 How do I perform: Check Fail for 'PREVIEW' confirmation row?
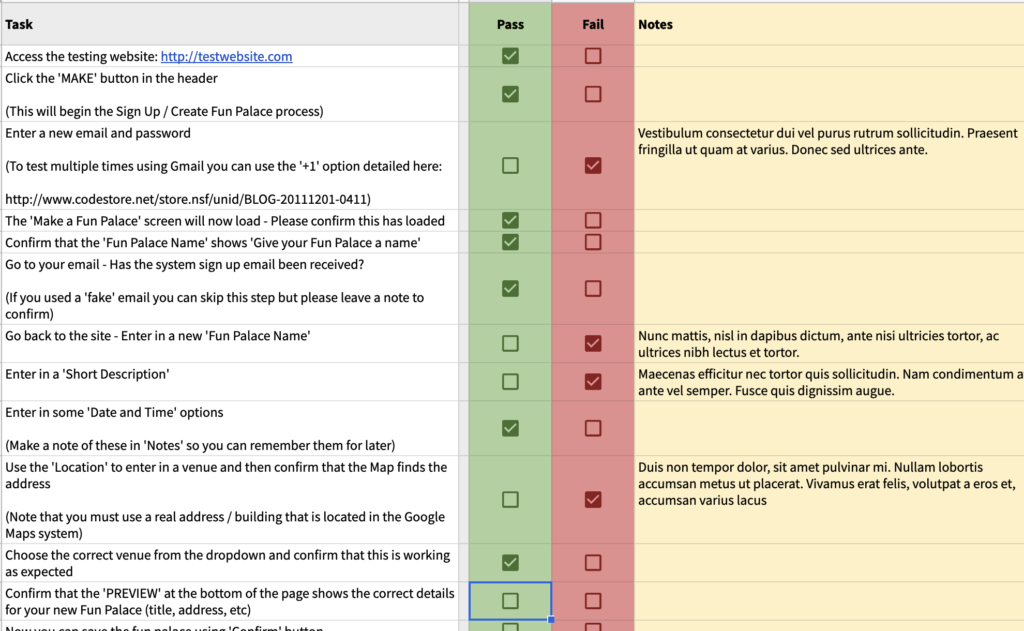[593, 601]
